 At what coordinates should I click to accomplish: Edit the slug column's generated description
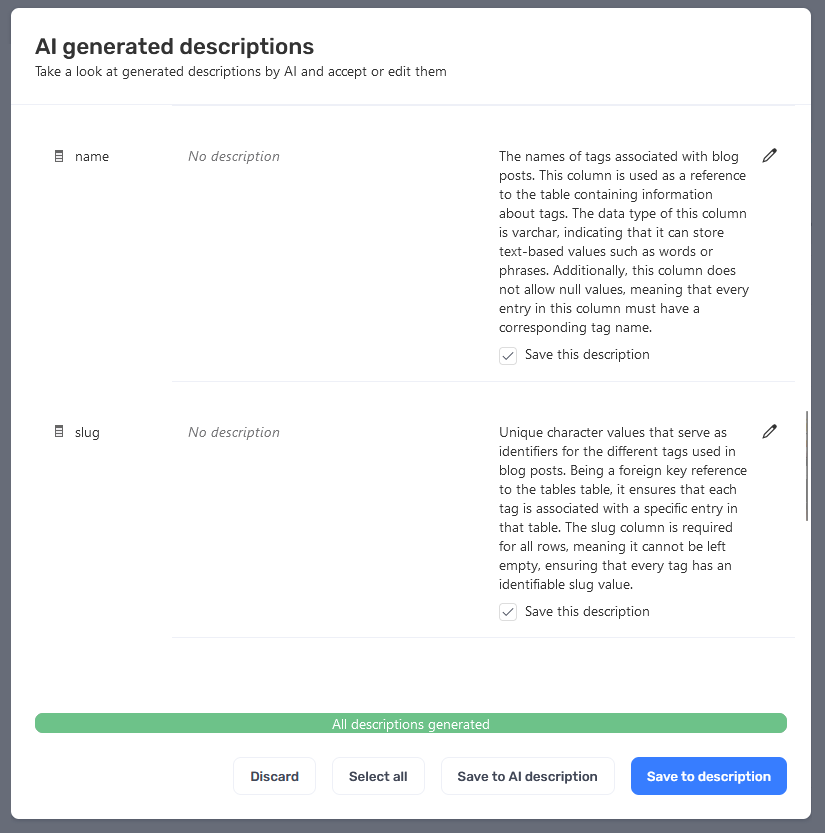point(769,431)
